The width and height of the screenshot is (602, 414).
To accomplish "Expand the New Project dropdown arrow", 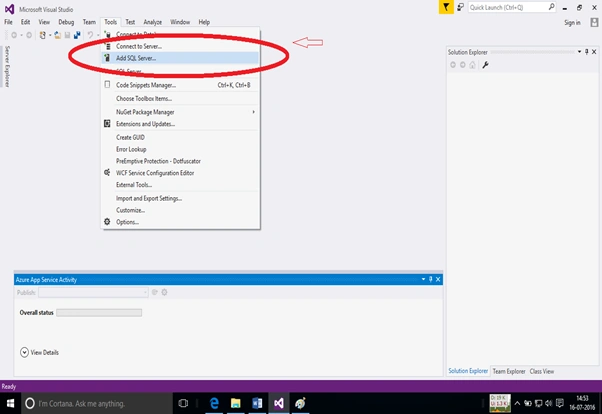I will pos(50,35).
